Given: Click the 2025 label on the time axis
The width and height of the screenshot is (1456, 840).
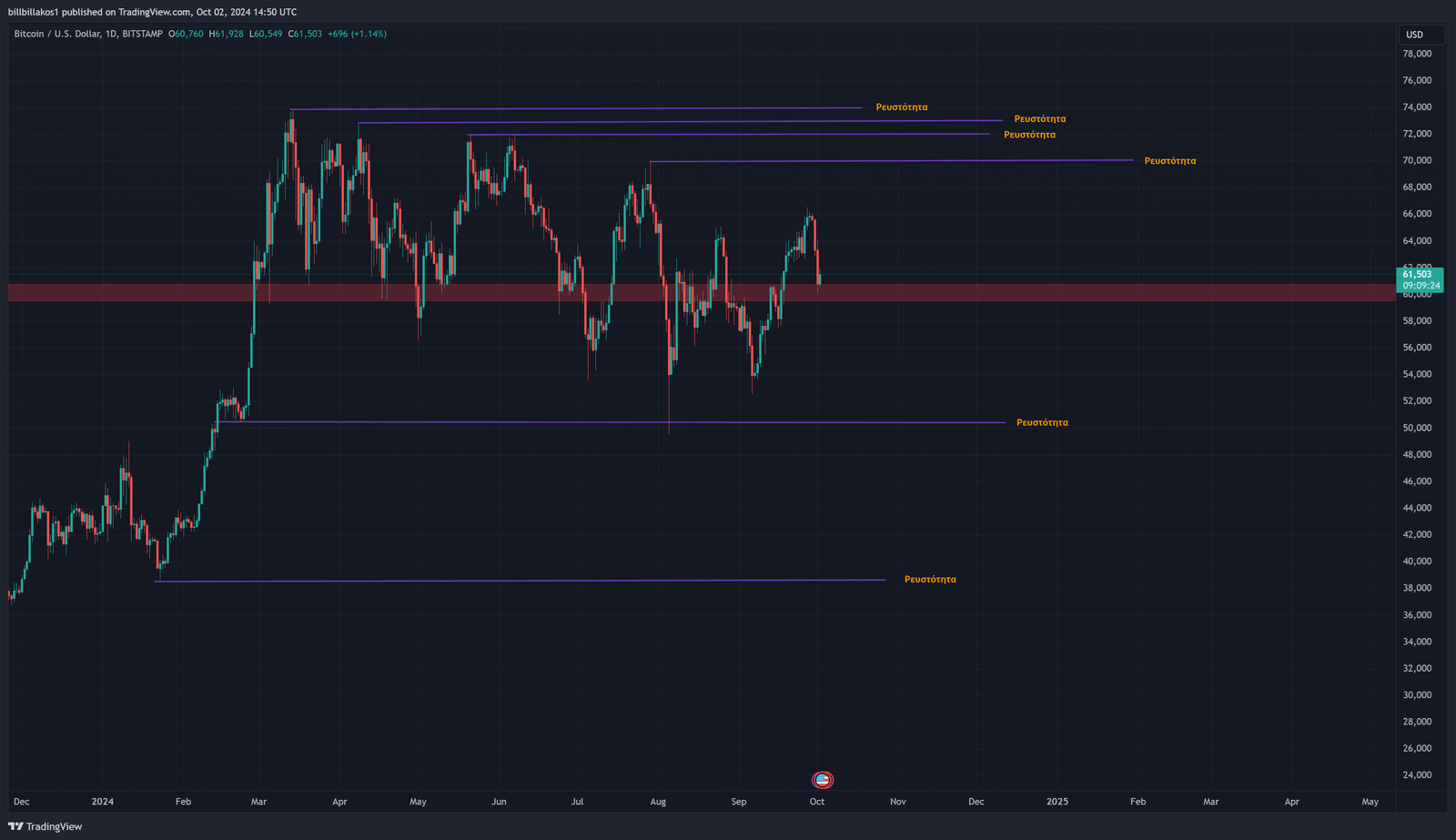Looking at the screenshot, I should [x=1057, y=802].
